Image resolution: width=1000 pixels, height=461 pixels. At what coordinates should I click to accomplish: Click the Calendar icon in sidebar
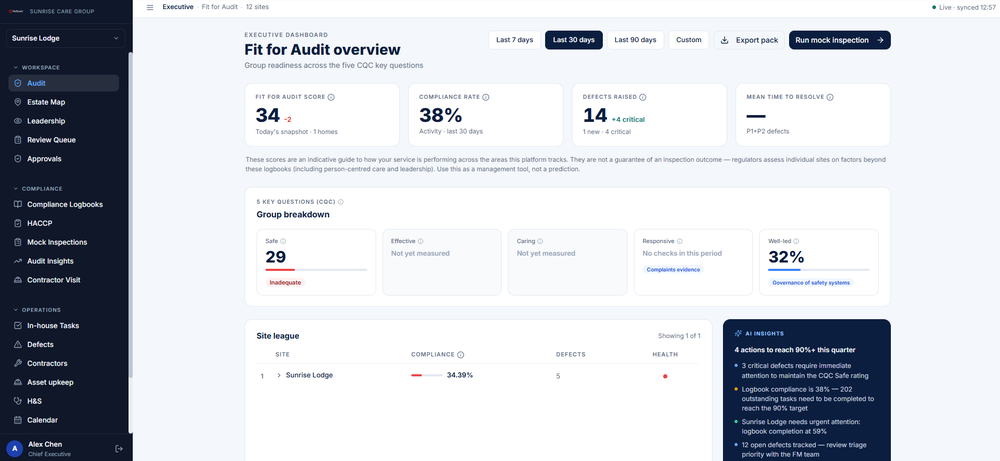18,420
